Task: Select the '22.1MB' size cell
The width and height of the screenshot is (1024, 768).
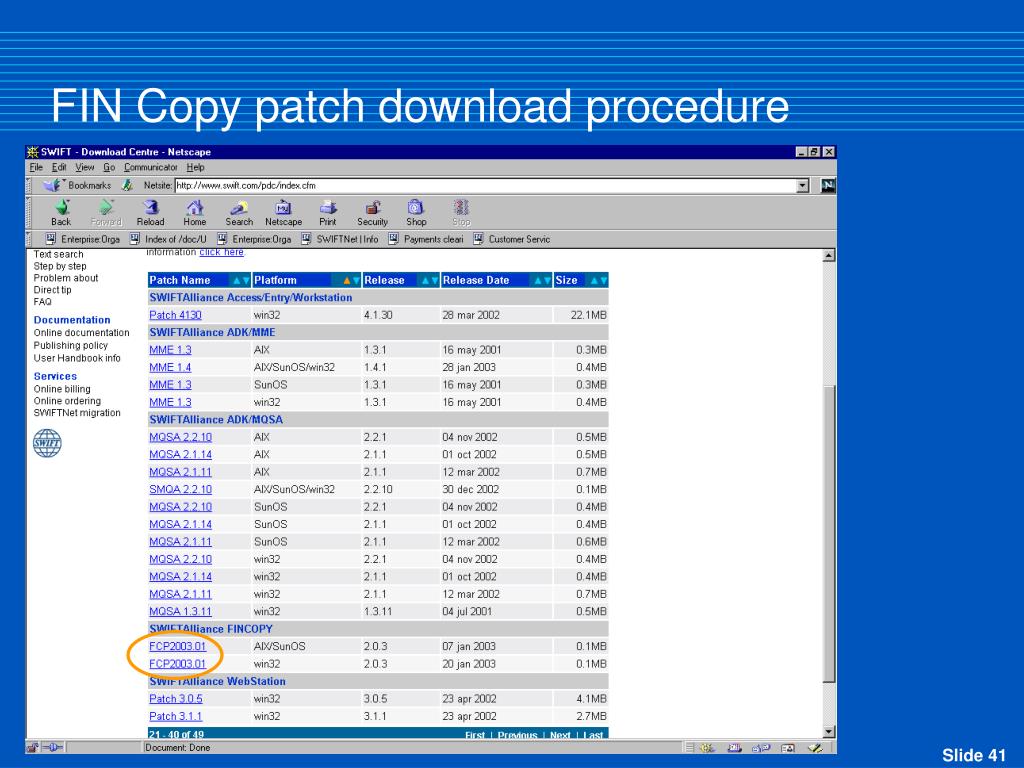Action: coord(581,315)
